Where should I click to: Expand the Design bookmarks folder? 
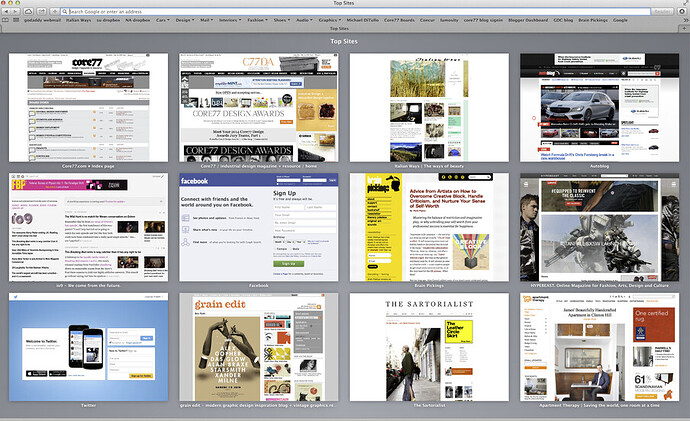[184, 20]
